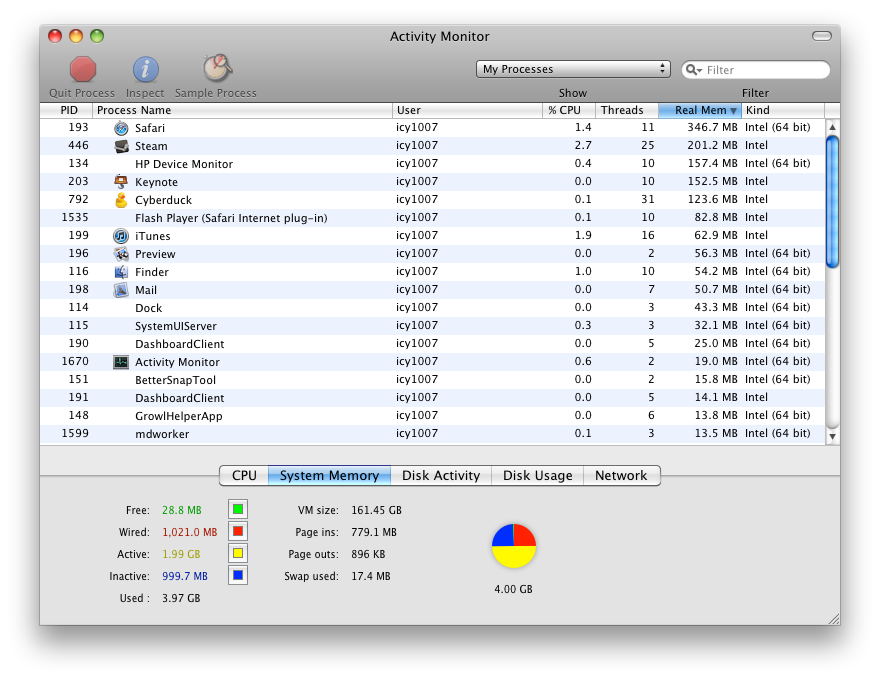Select the Activity Monitor row icon

121,362
